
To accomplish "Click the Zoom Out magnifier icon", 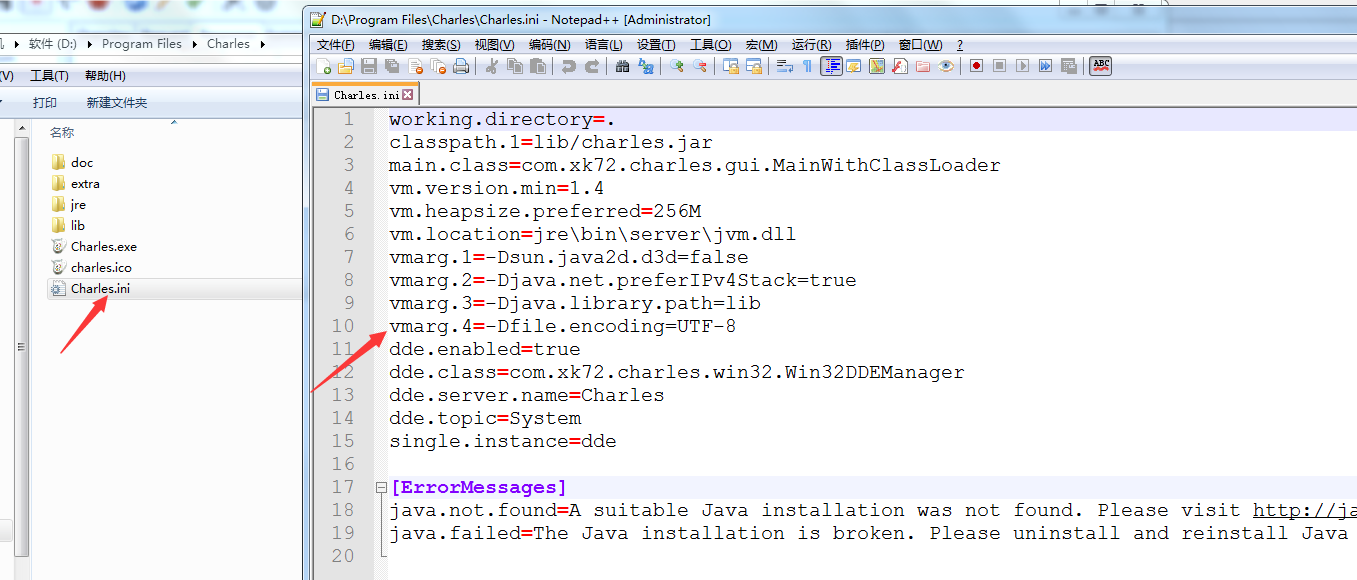I will click(700, 66).
